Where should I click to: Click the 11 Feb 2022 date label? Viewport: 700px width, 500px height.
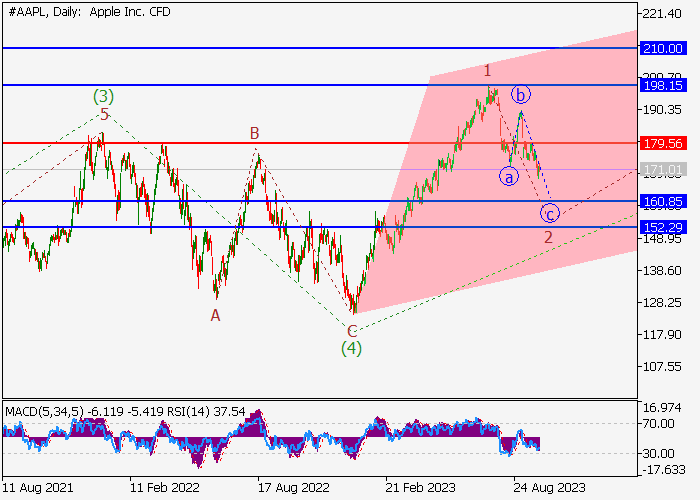coord(165,488)
